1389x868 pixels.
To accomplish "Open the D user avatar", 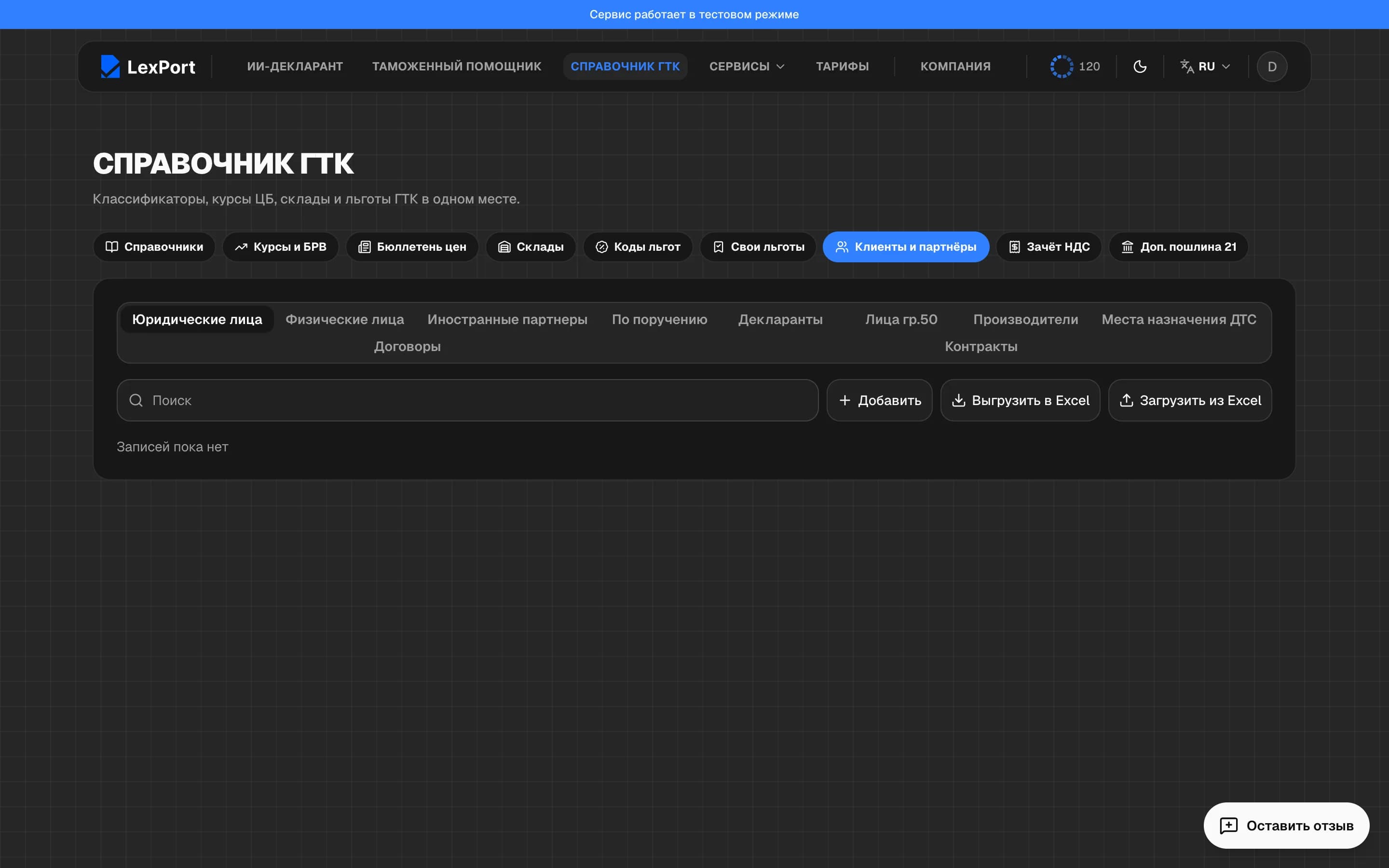I will 1272,67.
